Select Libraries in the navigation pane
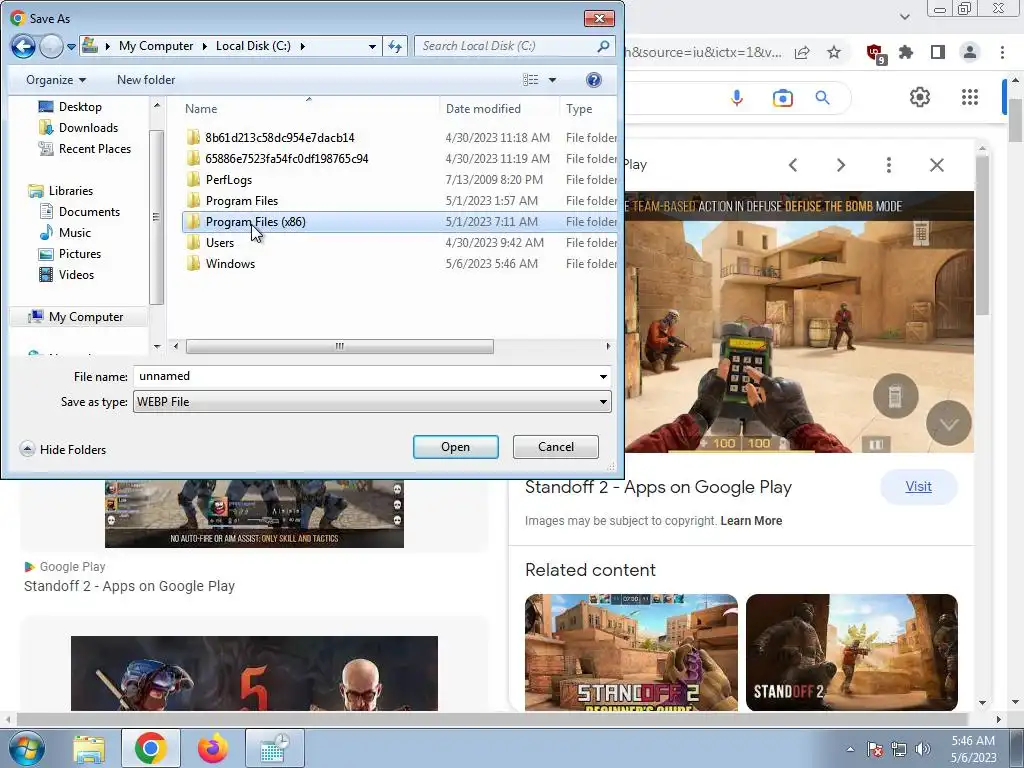The height and width of the screenshot is (768, 1024). (x=71, y=191)
